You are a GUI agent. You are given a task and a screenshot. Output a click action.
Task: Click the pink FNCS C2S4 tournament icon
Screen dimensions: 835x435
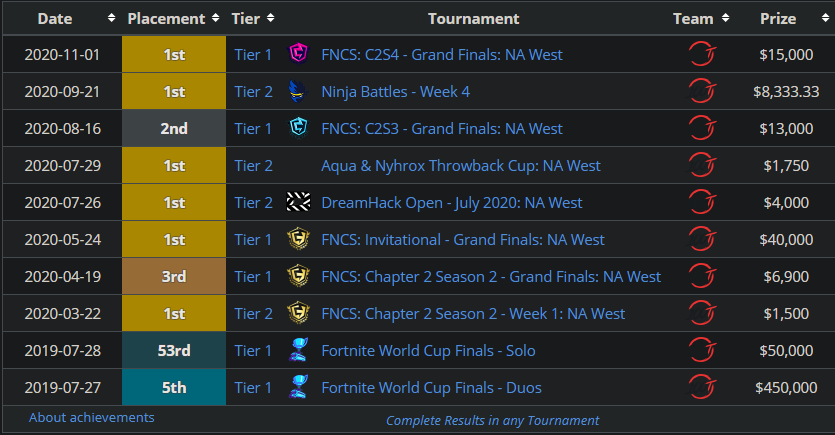pos(298,54)
